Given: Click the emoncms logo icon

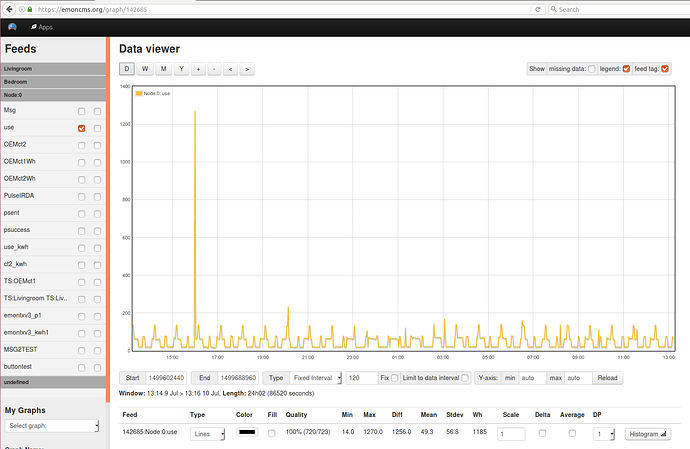Looking at the screenshot, I should click(12, 27).
